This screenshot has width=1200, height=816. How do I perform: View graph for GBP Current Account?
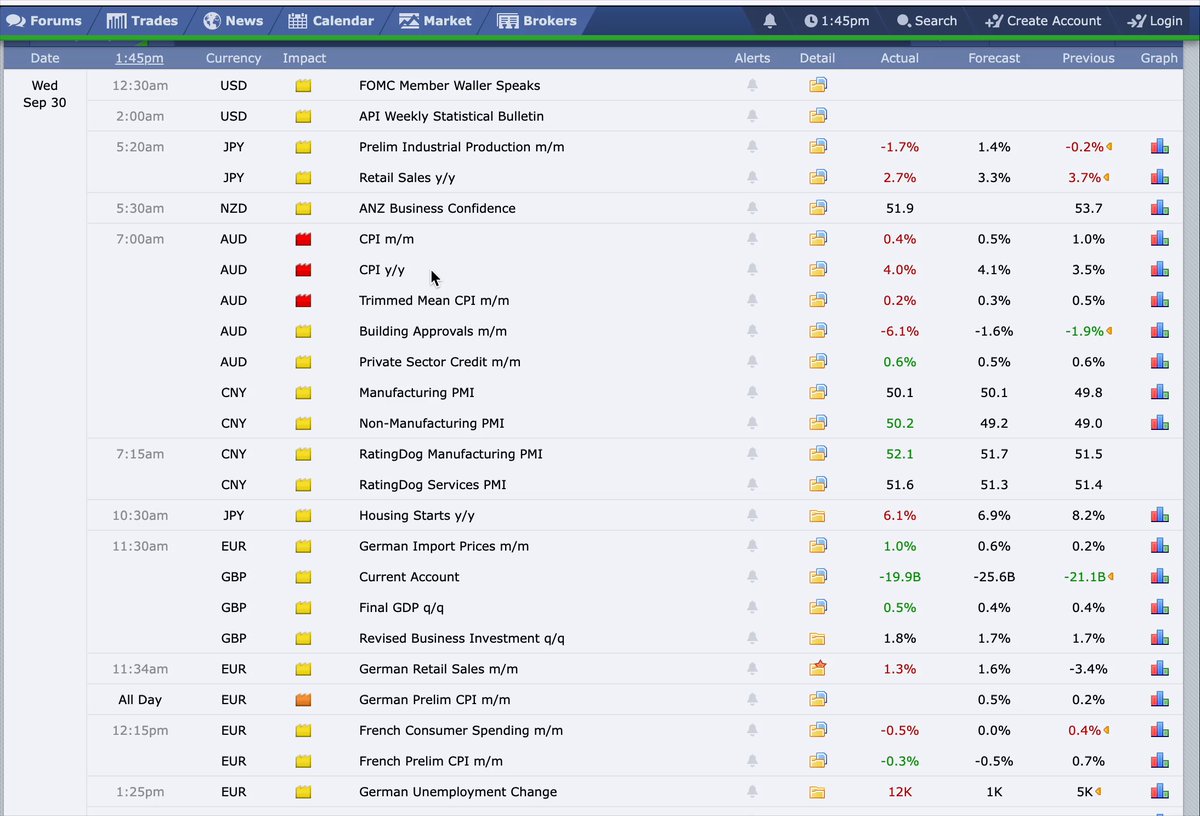click(1159, 577)
